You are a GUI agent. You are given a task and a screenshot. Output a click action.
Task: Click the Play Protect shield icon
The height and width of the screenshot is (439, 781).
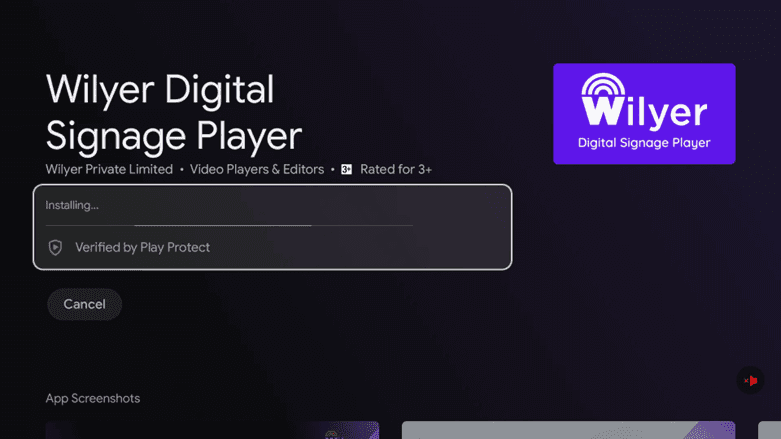tap(55, 247)
